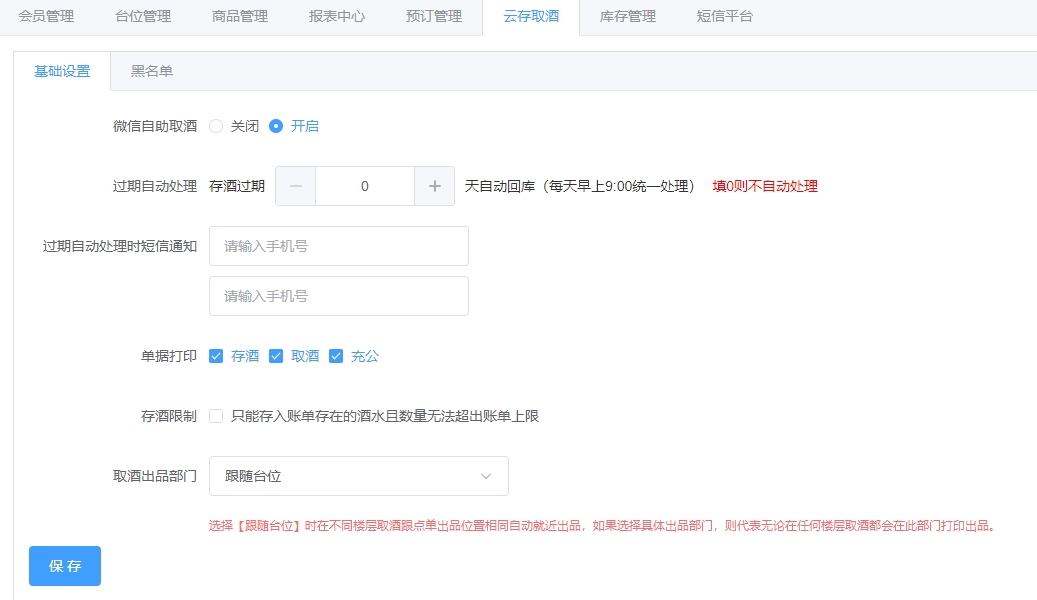Click the expiry days number field
The image size is (1037, 600).
tap(365, 186)
